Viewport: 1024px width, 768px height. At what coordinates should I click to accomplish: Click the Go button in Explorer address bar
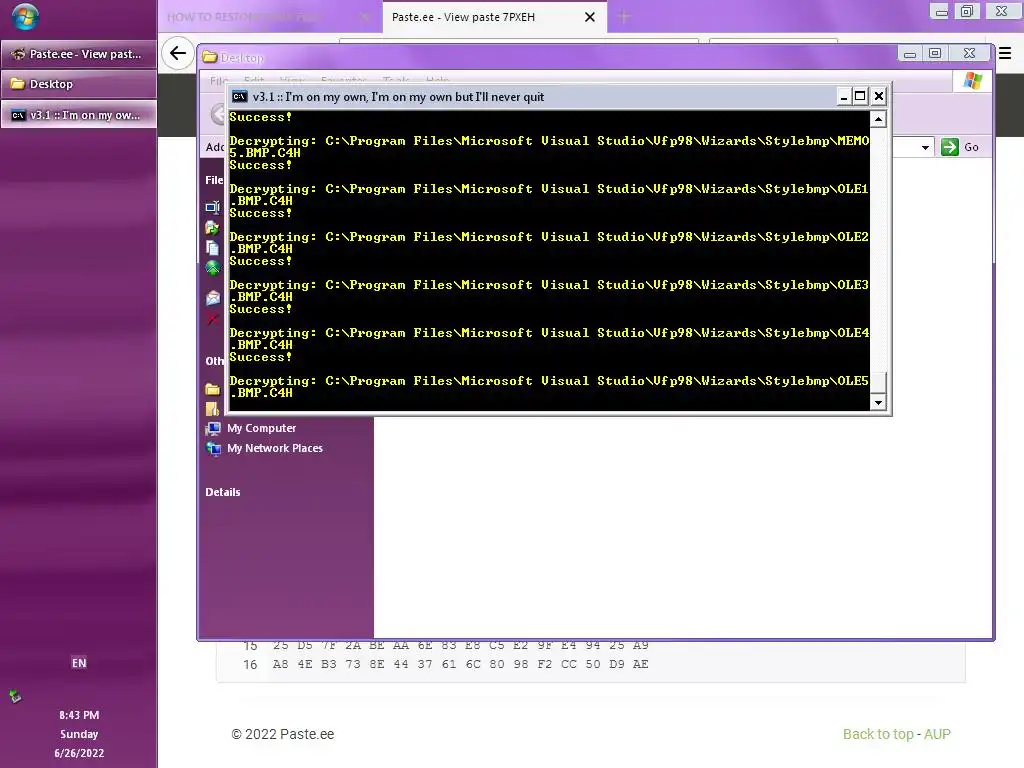tap(960, 147)
